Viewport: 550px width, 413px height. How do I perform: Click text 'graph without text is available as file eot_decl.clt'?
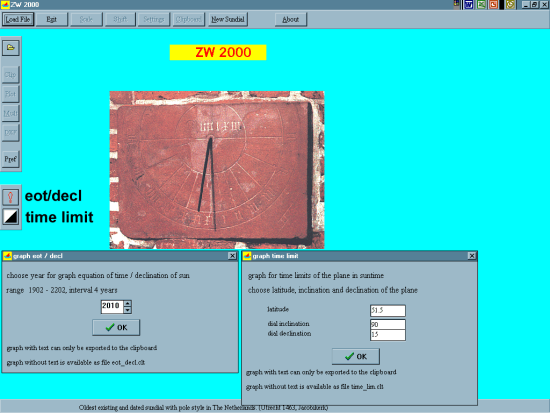(x=76, y=362)
